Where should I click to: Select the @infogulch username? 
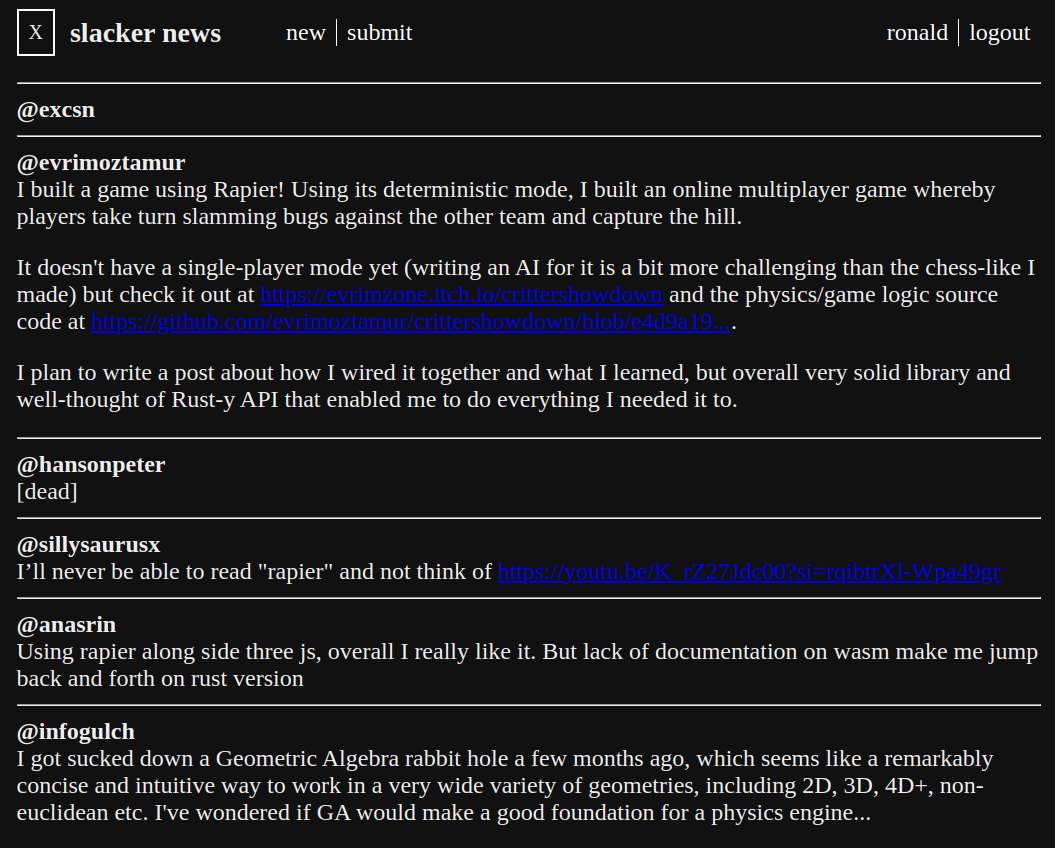75,732
